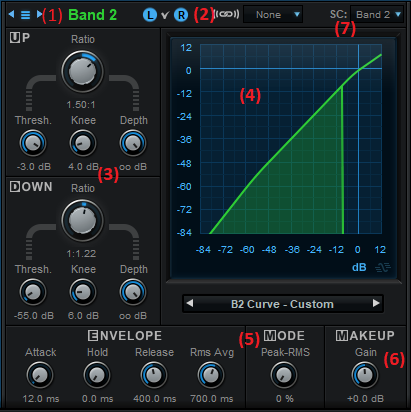The image size is (411, 412).
Task: Click the curve view icon beside dB
Action: pyautogui.click(x=383, y=267)
